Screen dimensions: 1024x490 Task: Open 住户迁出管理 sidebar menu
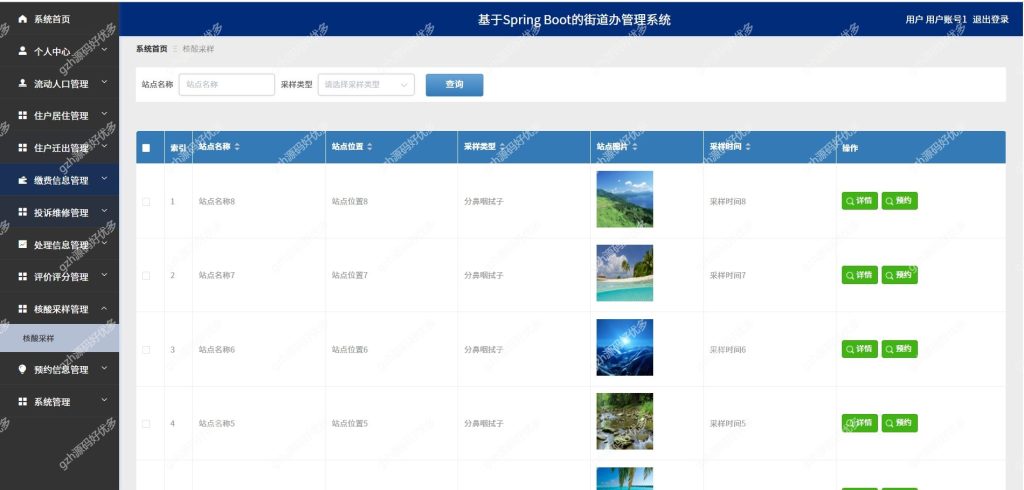[59, 148]
